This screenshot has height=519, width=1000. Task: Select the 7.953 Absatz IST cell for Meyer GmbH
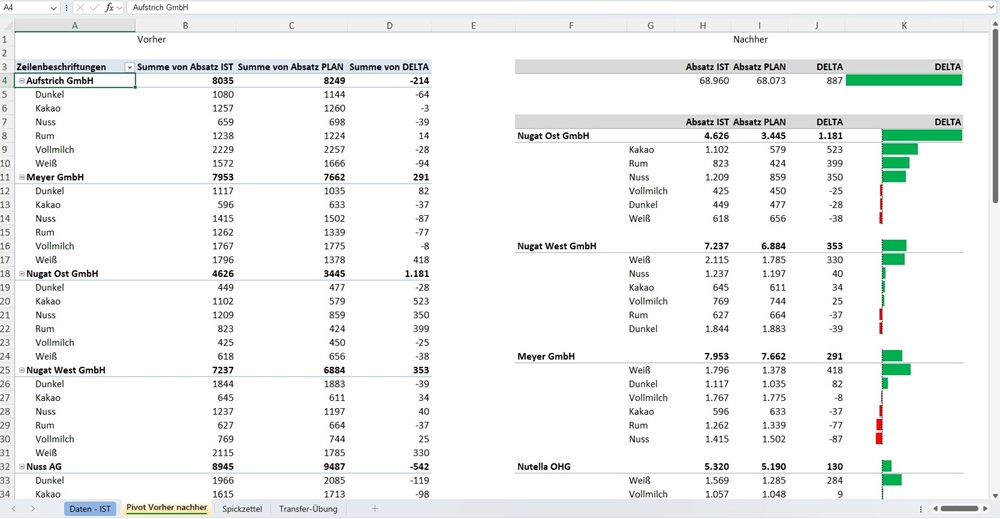pos(702,356)
